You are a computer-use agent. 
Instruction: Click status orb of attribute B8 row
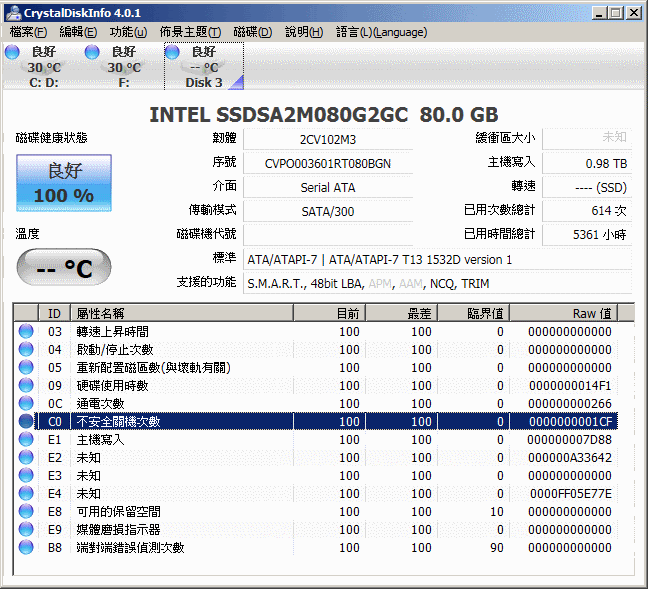click(26, 547)
